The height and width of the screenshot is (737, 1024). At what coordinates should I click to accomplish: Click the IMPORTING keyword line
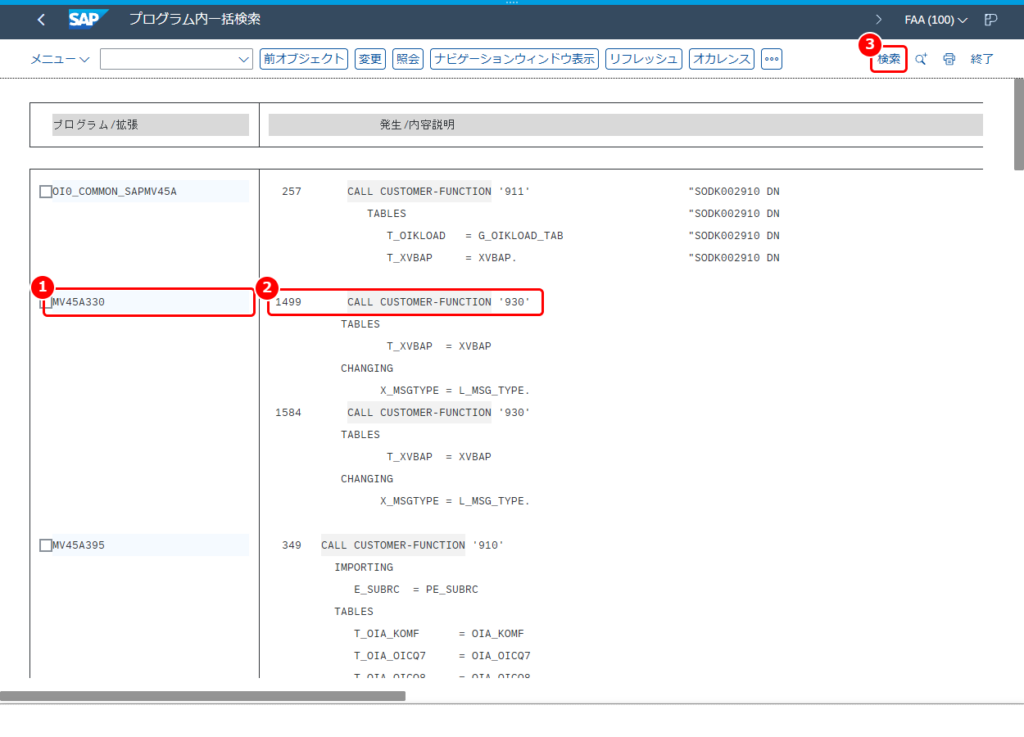coord(364,568)
